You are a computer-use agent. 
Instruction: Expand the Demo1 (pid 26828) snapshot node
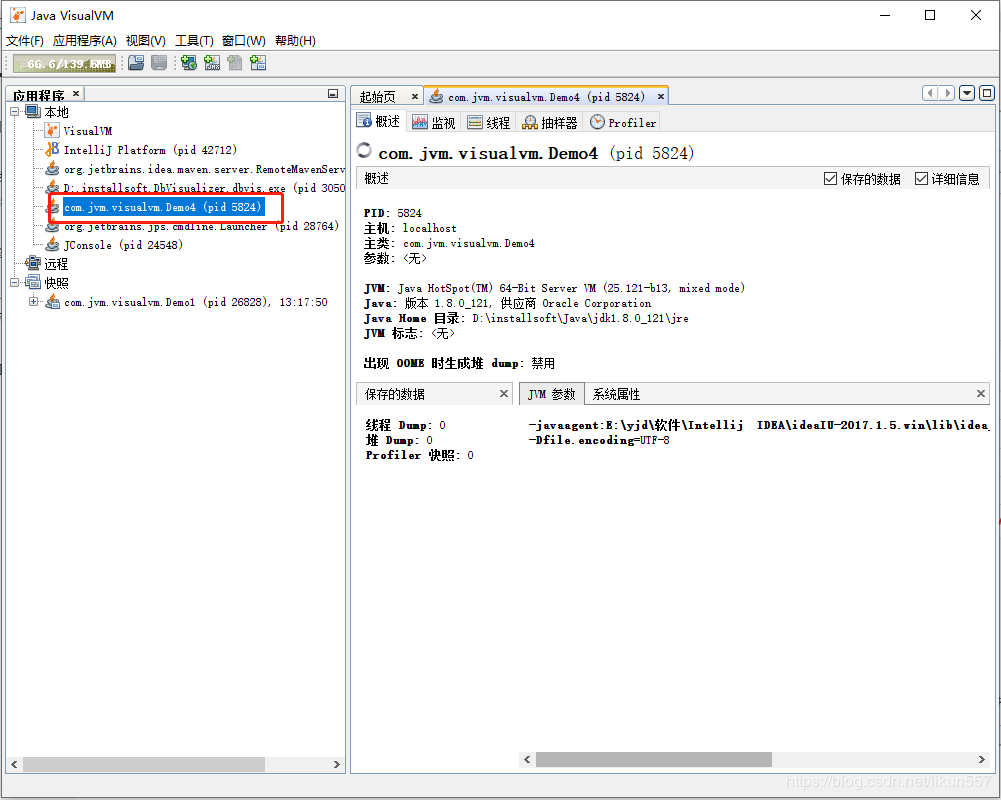[x=33, y=301]
